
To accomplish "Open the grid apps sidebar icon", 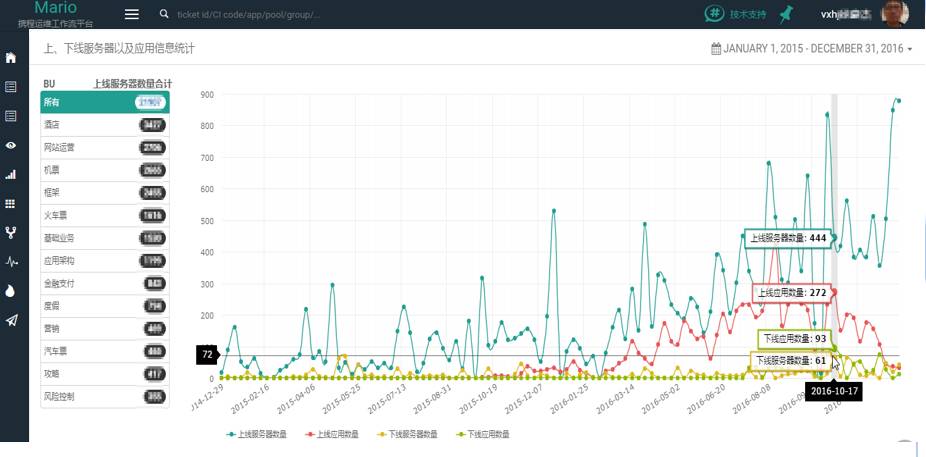I will coord(11,204).
